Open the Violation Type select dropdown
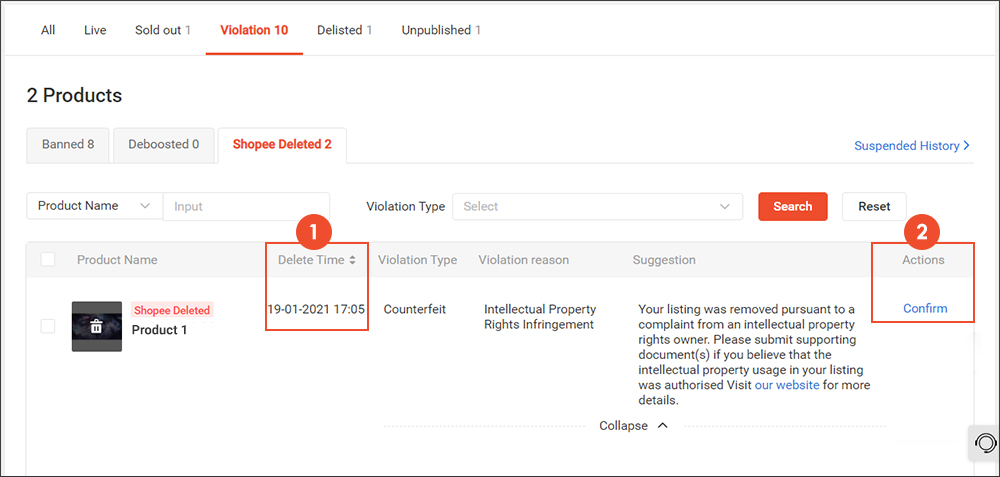1000x477 pixels. tap(597, 206)
